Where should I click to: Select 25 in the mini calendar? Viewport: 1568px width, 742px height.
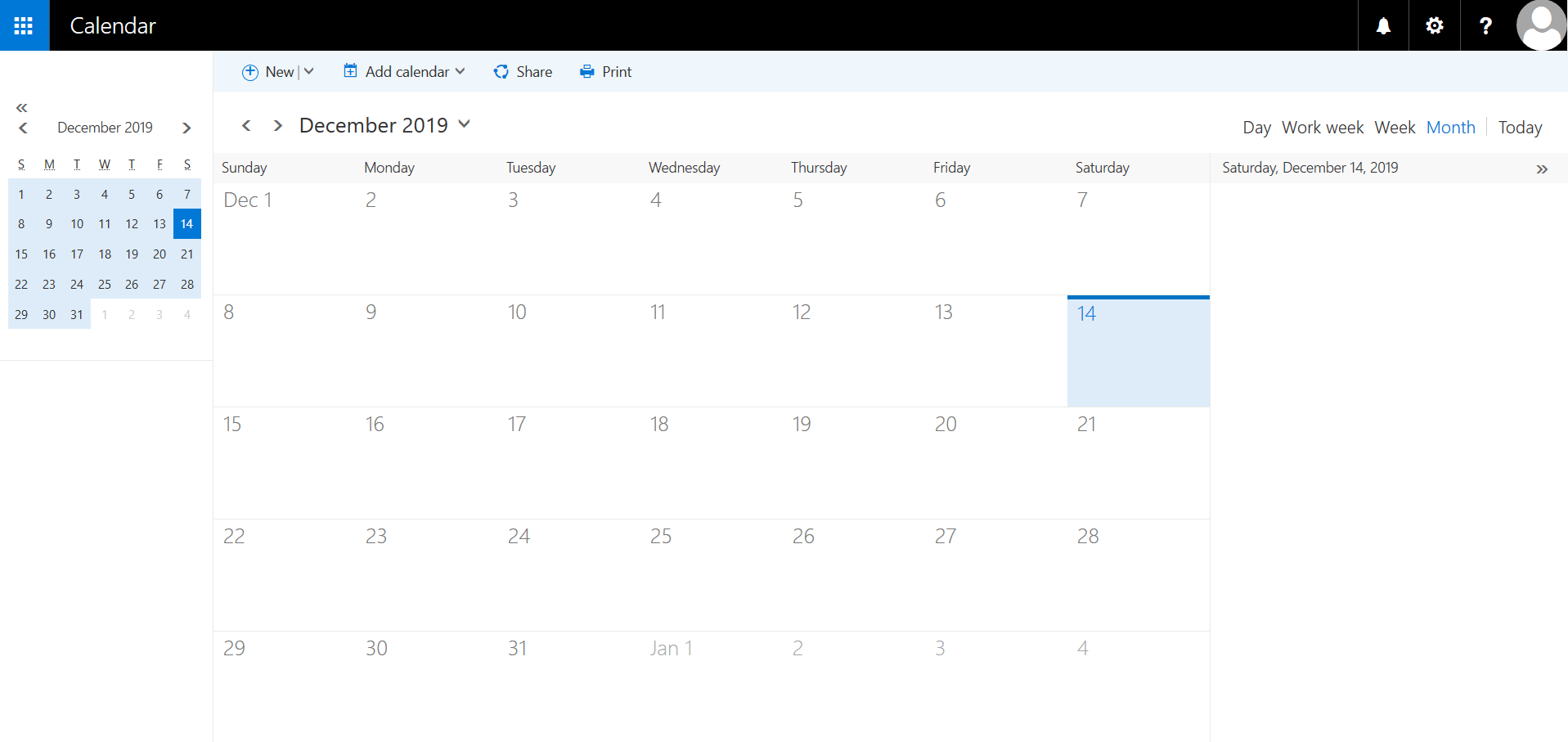[105, 285]
